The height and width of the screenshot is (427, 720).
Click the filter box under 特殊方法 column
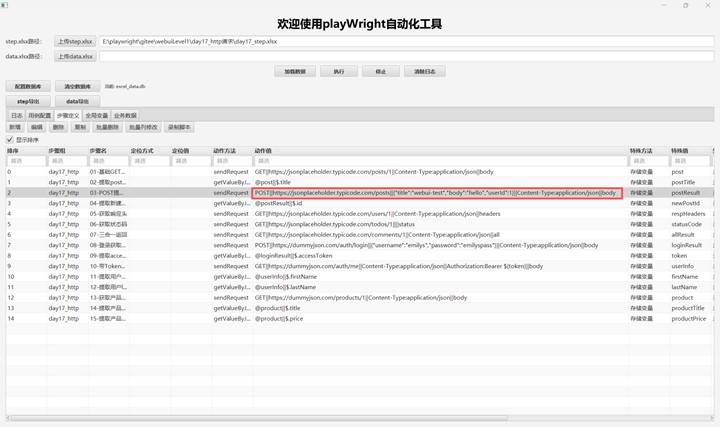click(649, 161)
